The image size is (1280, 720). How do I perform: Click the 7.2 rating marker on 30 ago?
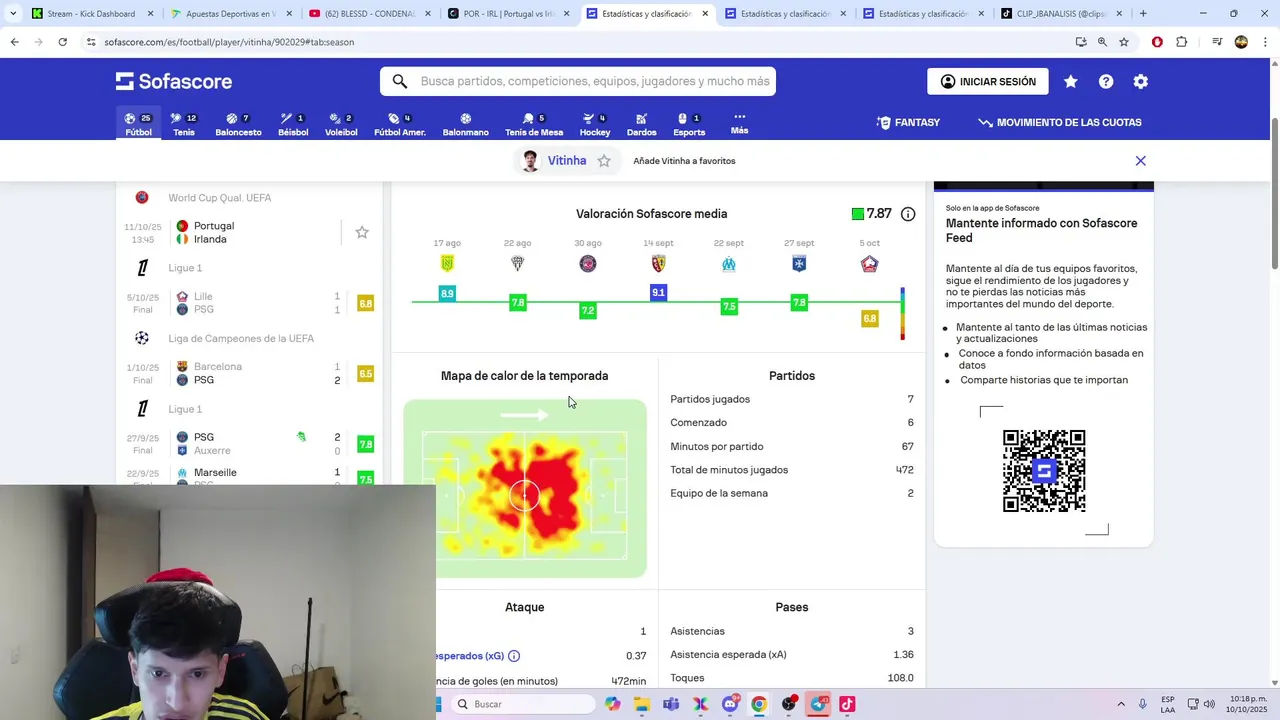coord(588,311)
